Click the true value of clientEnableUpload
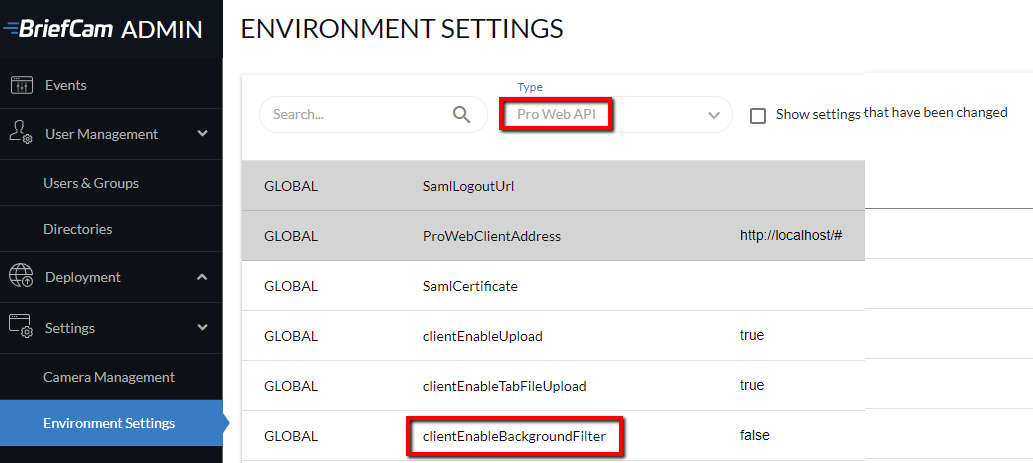1033x463 pixels. pyautogui.click(x=752, y=335)
